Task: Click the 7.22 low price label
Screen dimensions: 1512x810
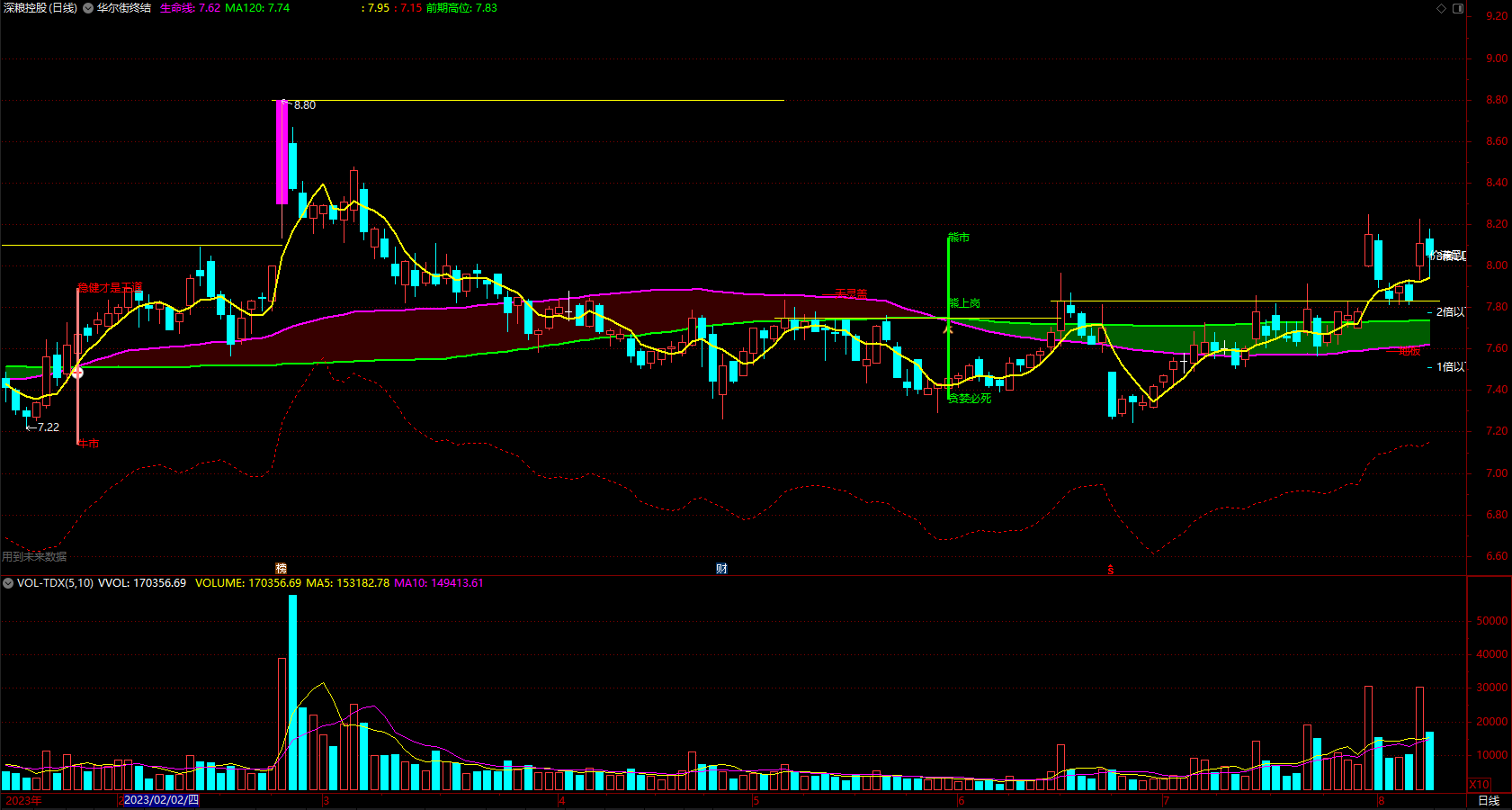Action: point(49,427)
